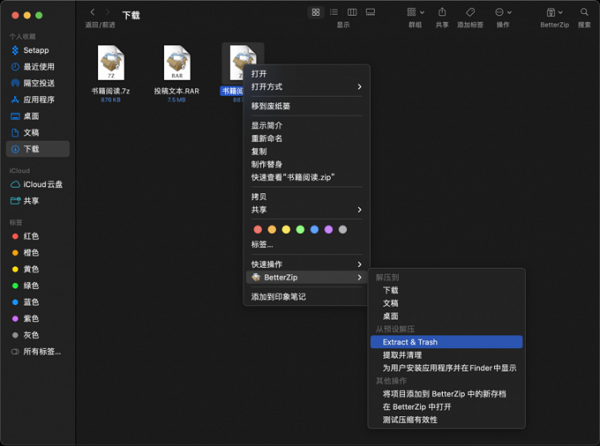Switch to gallery view
600x446 pixels.
pos(370,12)
